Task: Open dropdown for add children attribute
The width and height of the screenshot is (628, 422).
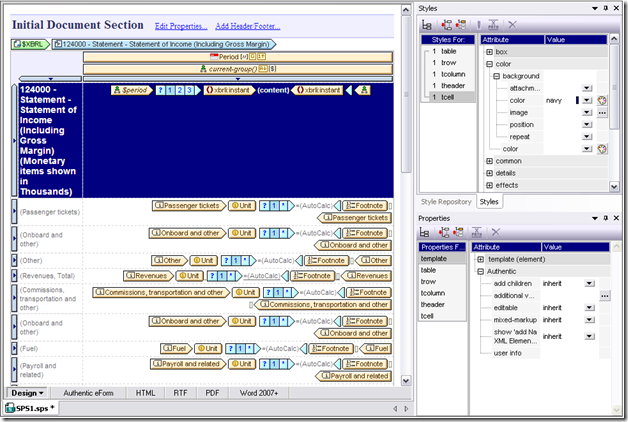Action: point(590,283)
